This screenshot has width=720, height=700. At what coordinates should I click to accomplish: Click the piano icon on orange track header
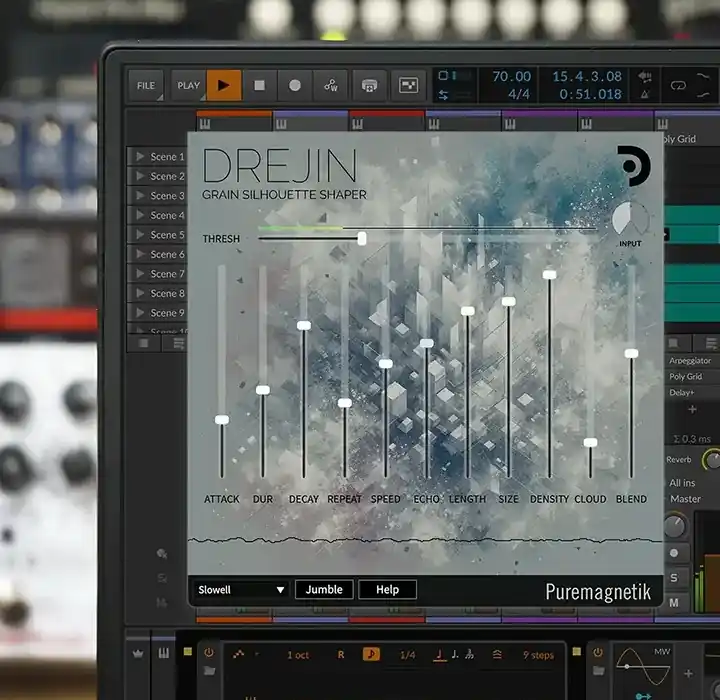[x=205, y=124]
